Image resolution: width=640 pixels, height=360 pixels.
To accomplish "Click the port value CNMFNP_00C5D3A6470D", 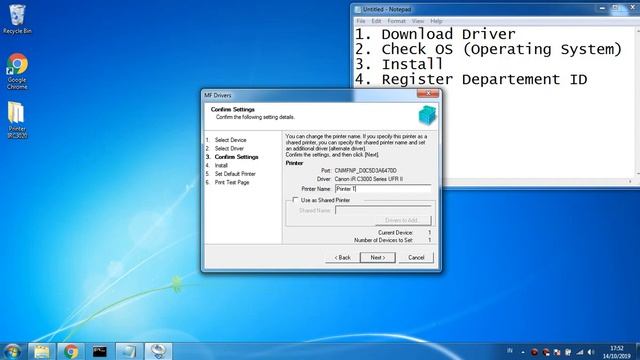I will coord(365,171).
